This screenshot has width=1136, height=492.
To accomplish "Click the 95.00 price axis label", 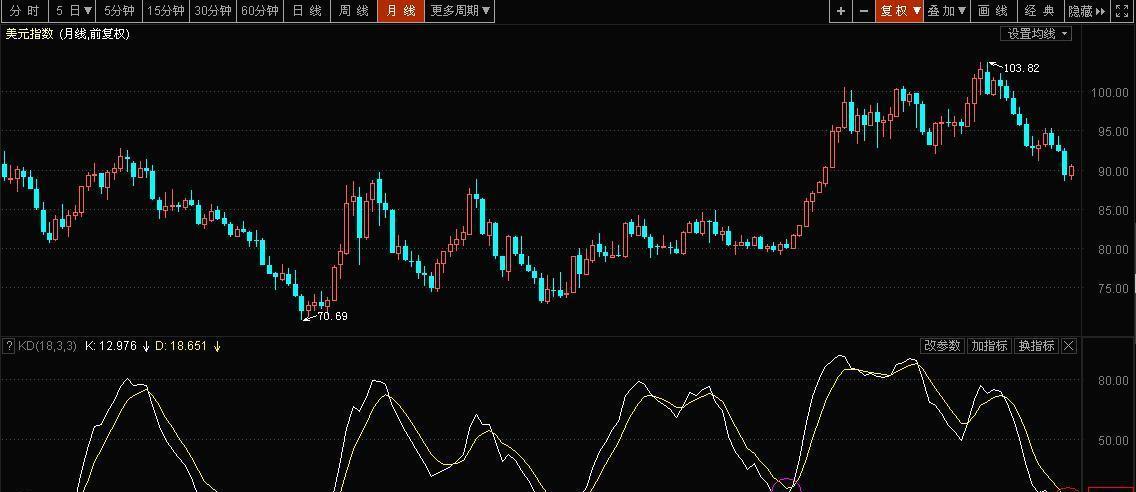I will [1112, 132].
